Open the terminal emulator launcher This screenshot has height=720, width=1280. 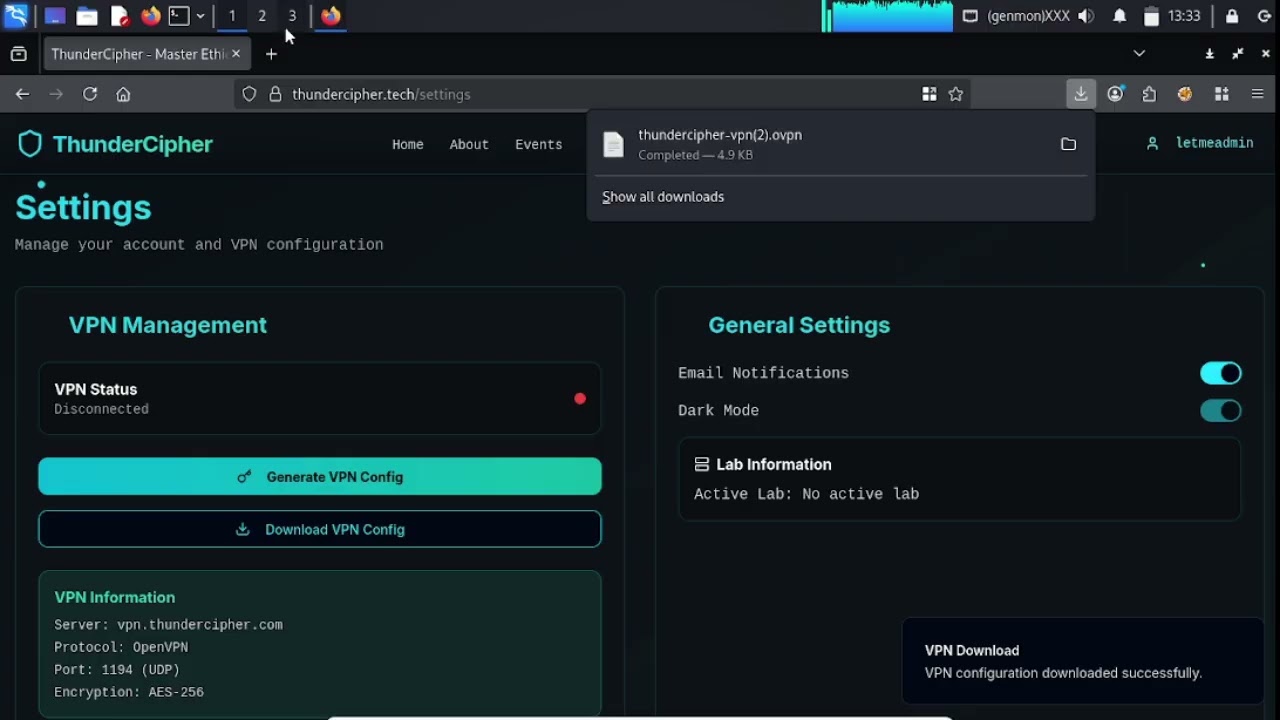pos(179,16)
